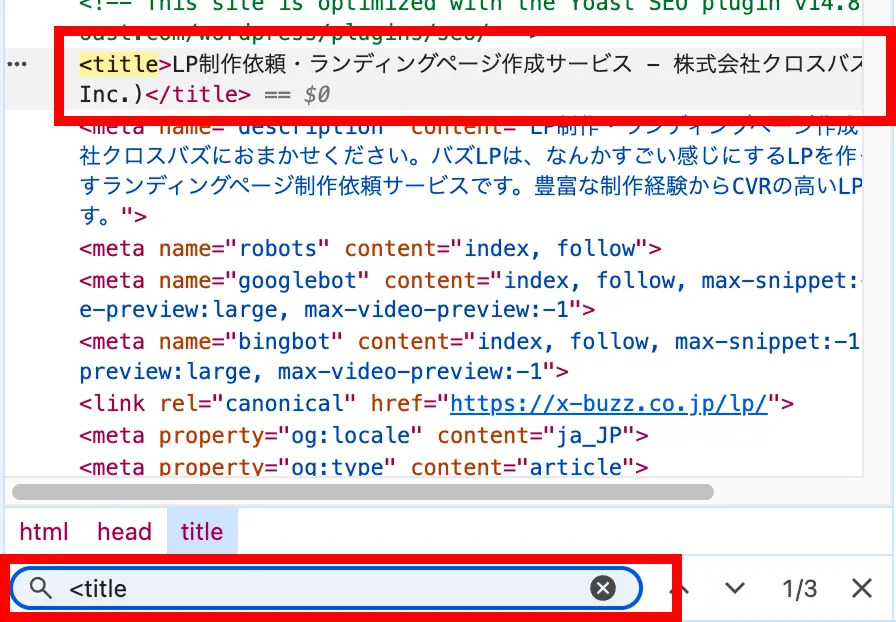Select the meta robots line
The height and width of the screenshot is (622, 896).
[370, 249]
